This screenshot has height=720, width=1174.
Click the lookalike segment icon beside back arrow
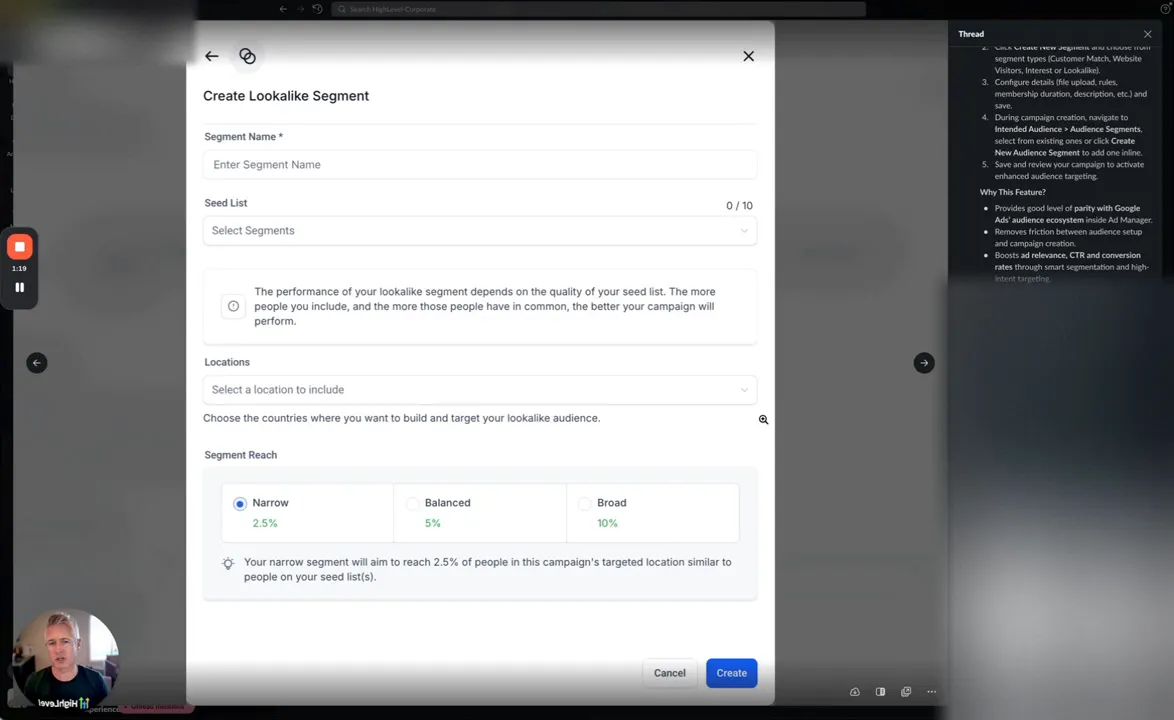pyautogui.click(x=247, y=56)
